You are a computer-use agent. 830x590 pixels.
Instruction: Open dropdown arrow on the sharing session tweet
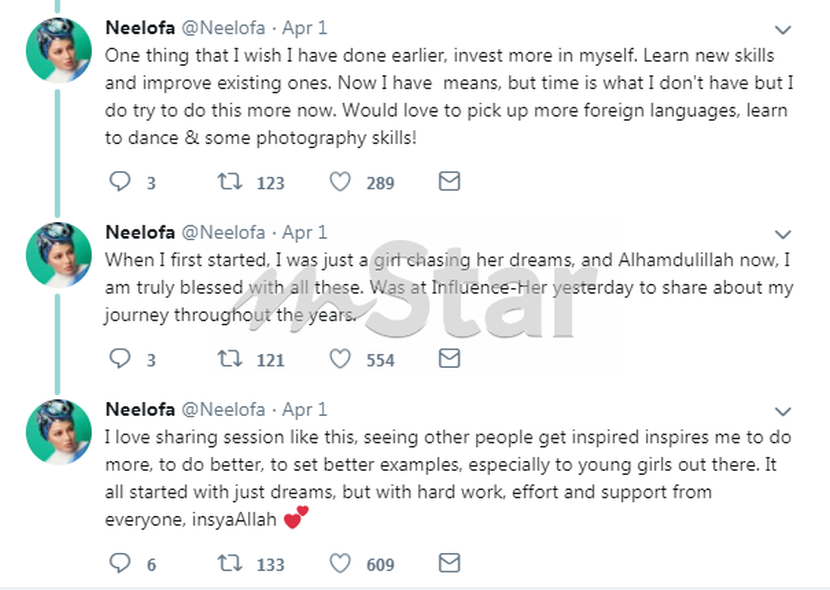[784, 412]
